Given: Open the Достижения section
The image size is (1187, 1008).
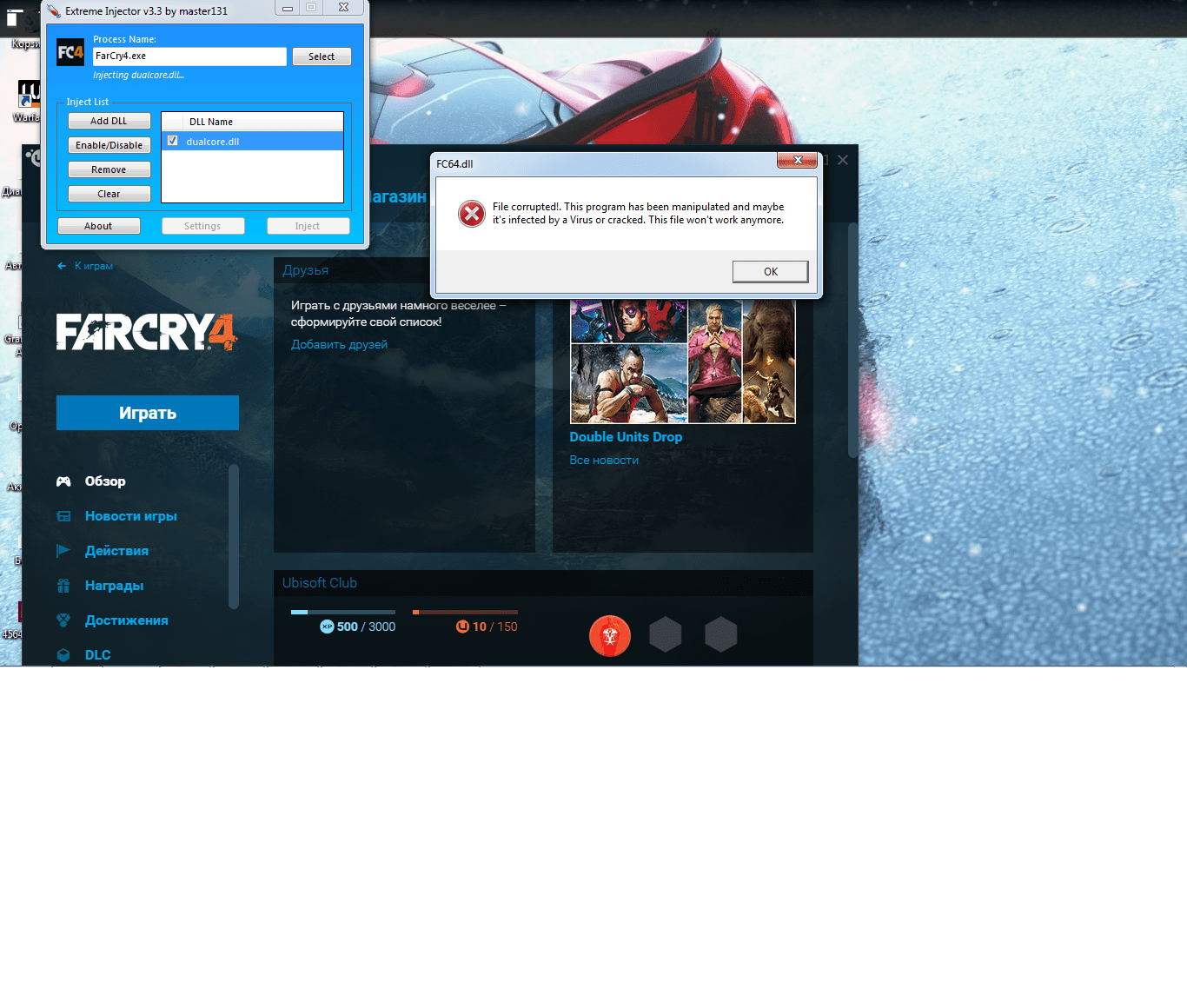Looking at the screenshot, I should [127, 620].
